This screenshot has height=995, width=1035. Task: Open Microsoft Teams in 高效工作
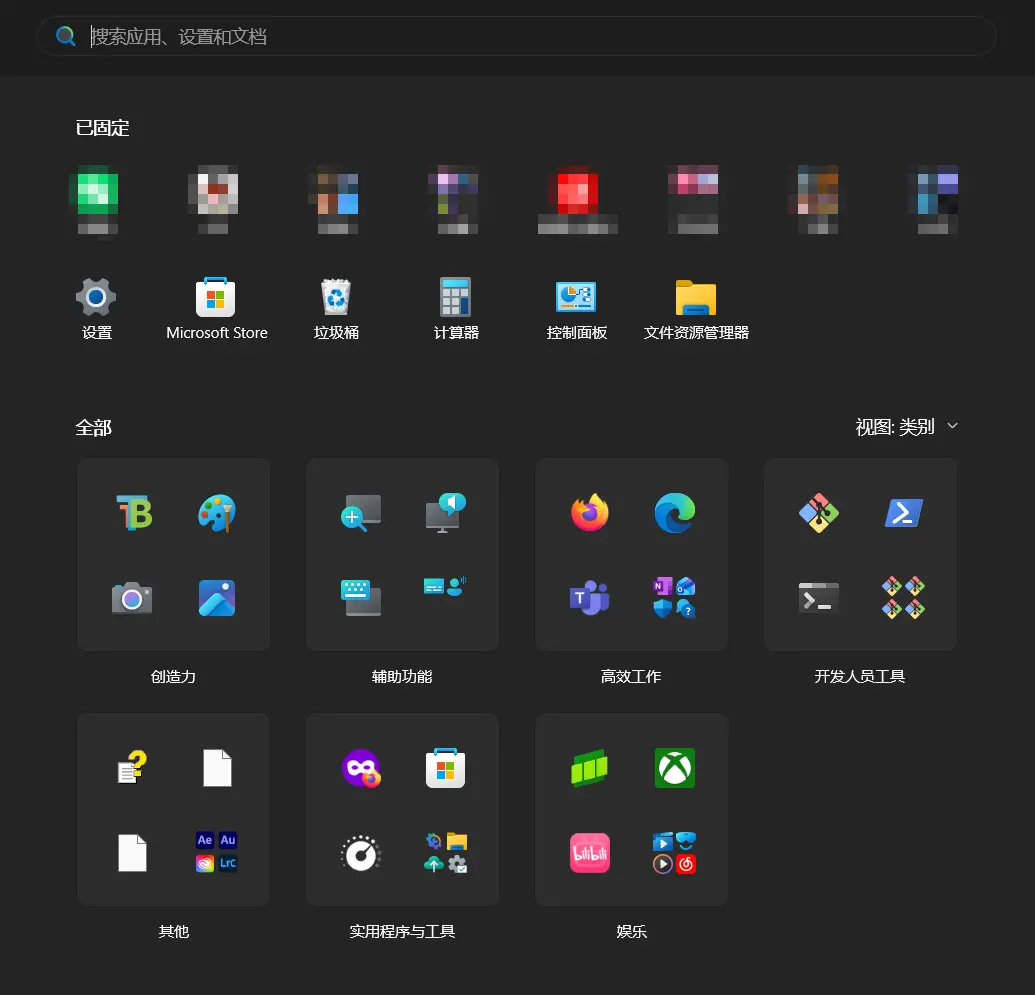pyautogui.click(x=589, y=598)
